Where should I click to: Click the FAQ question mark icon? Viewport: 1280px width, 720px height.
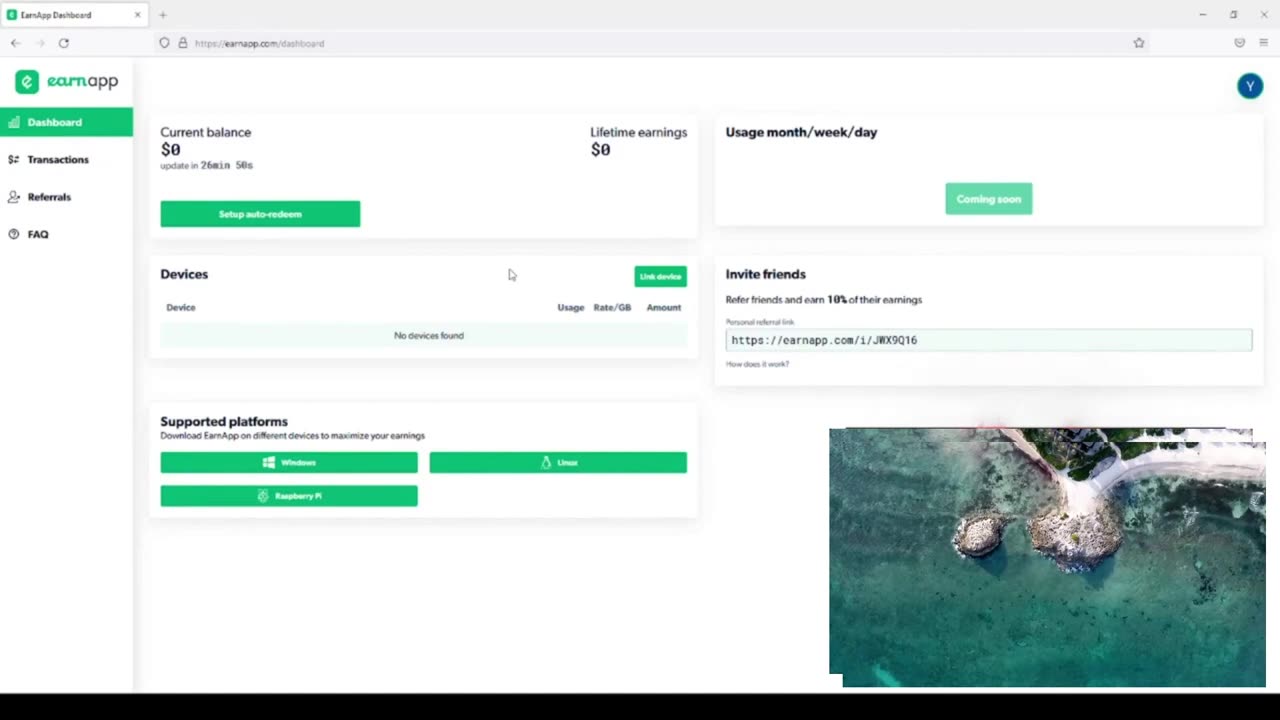[x=14, y=234]
